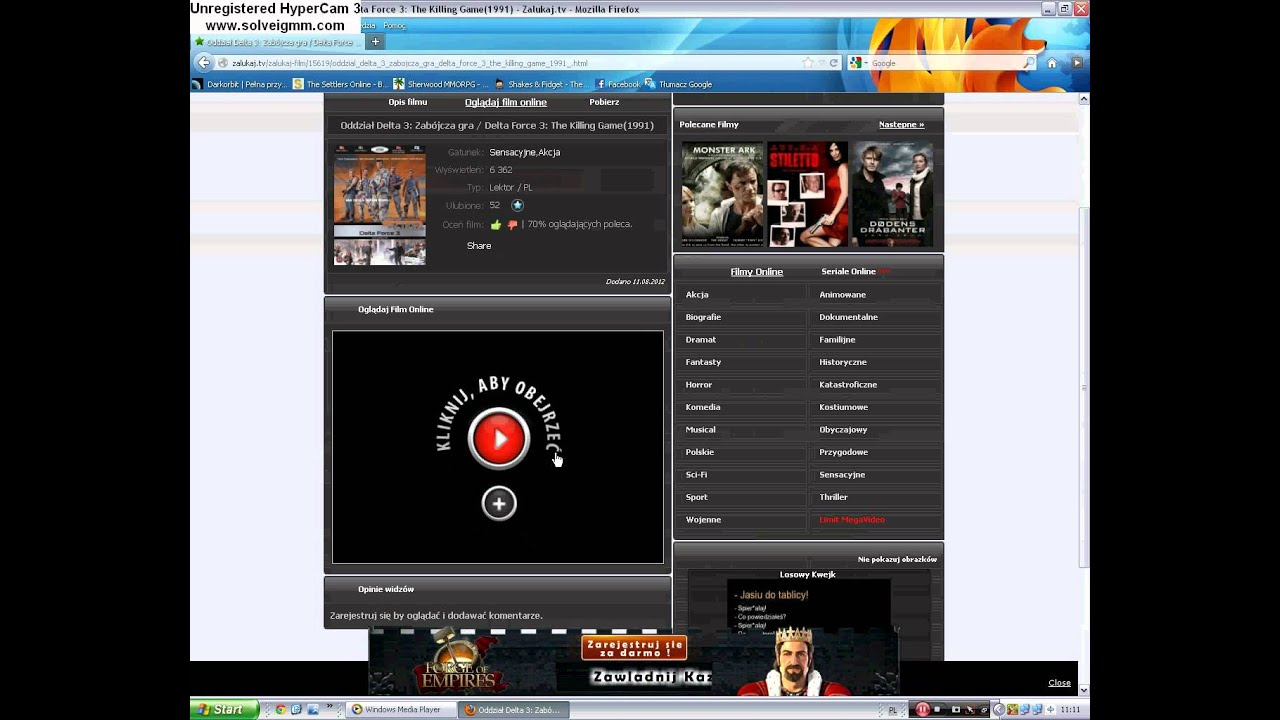Browse the Dramat film category

pyautogui.click(x=700, y=340)
